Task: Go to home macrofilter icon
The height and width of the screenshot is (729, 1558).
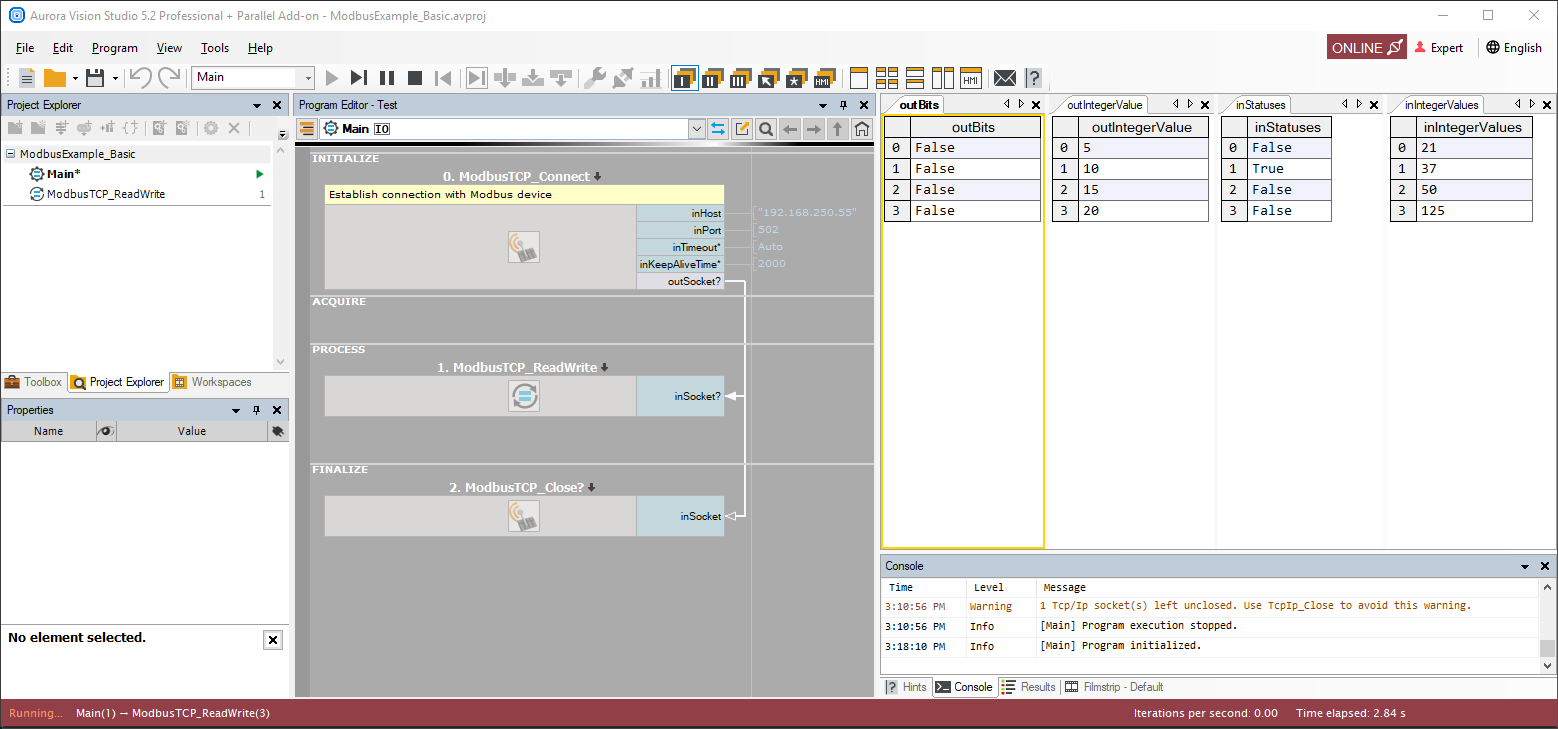Action: 861,129
